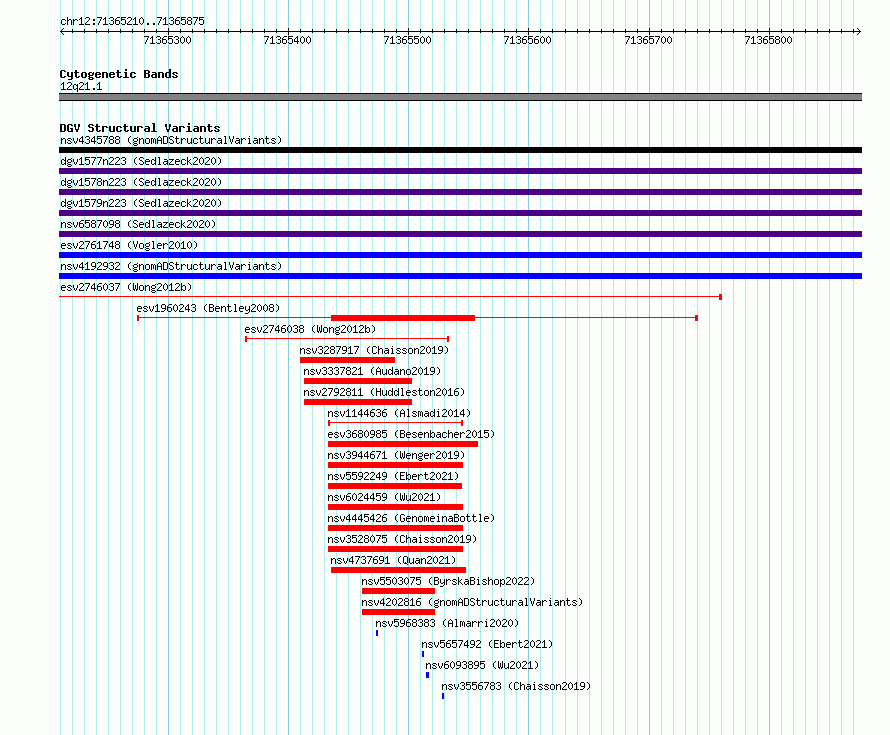Open nsv5592249 (Ebert2021) label
The image size is (890, 735).
pyautogui.click(x=393, y=476)
